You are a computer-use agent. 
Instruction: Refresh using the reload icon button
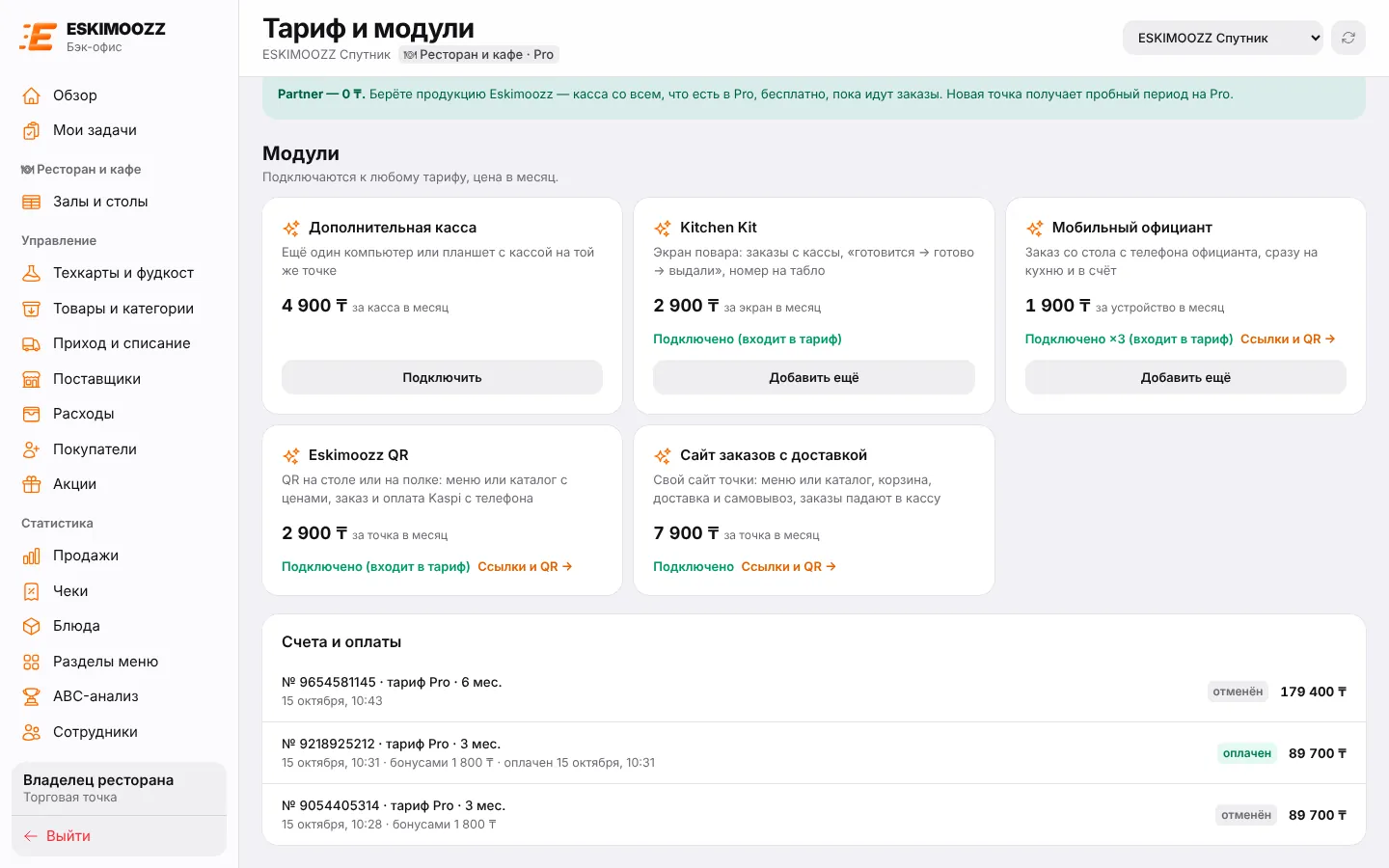(x=1348, y=38)
